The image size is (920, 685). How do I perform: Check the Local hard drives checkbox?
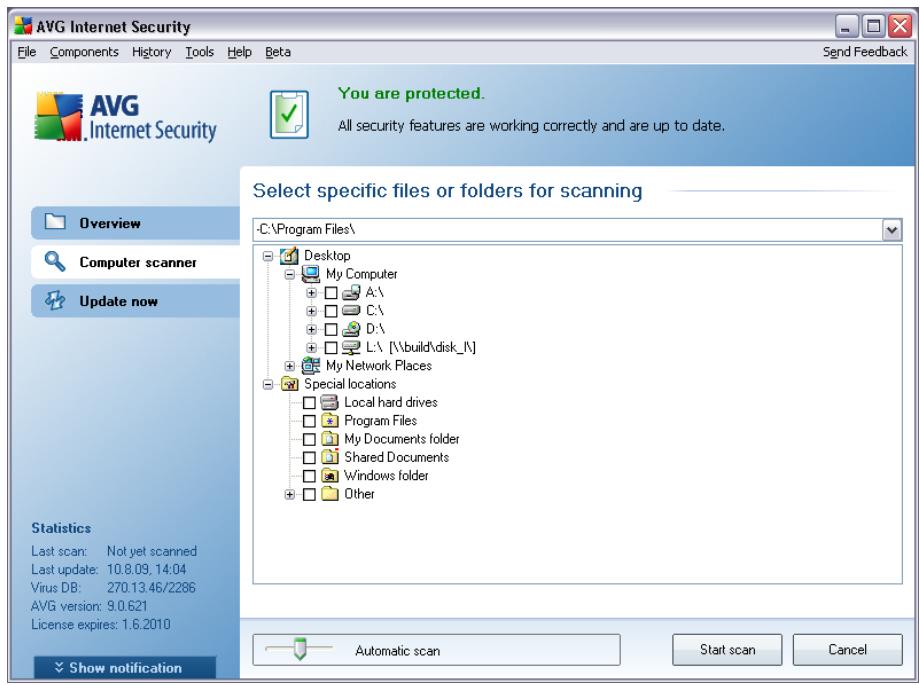pyautogui.click(x=309, y=403)
